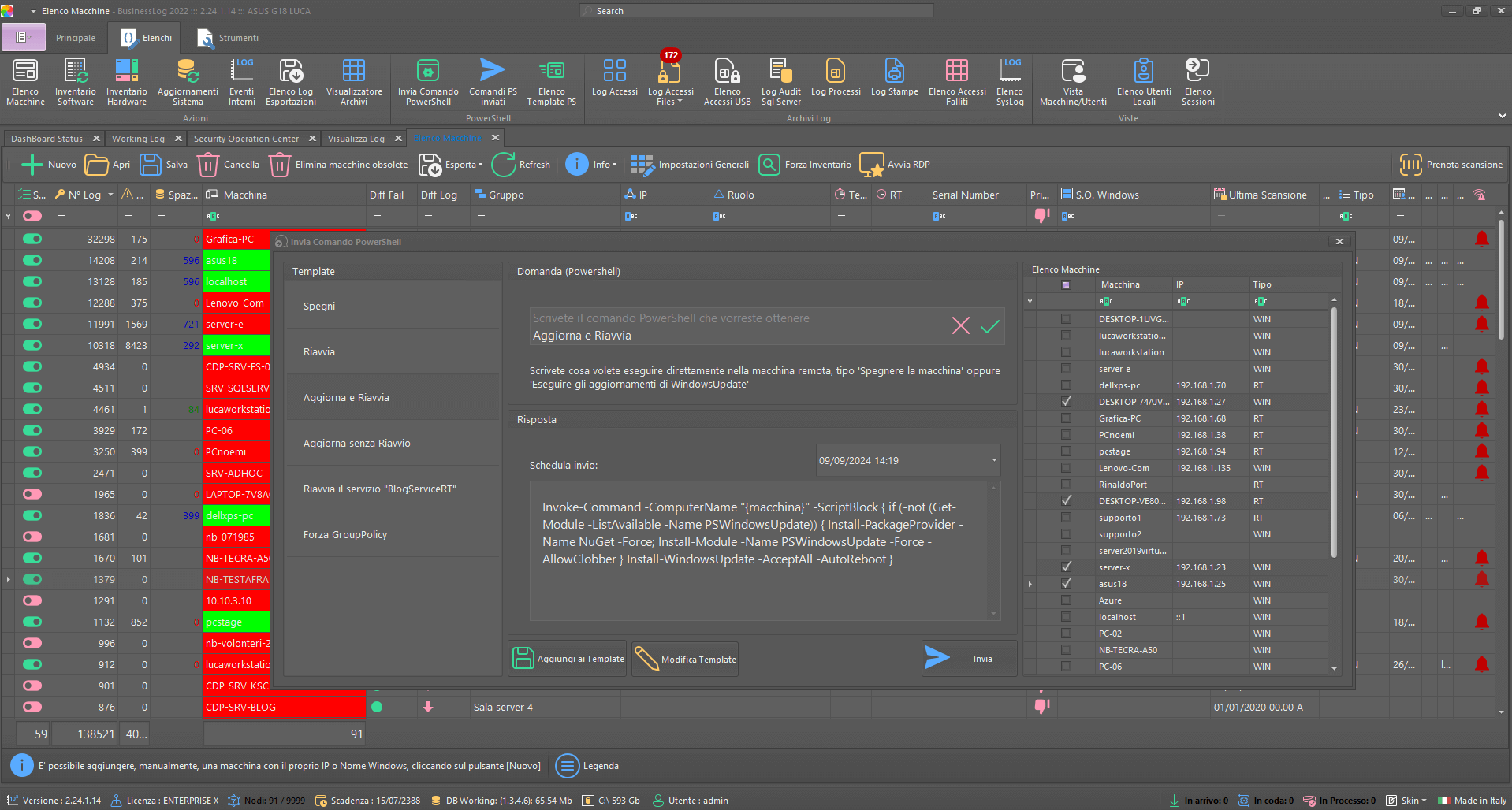Open Working Log tab
This screenshot has width=1512, height=810.
[x=138, y=139]
